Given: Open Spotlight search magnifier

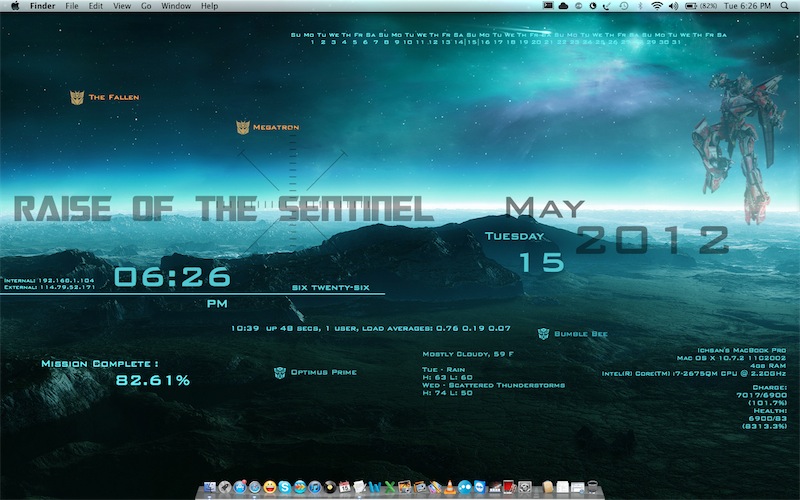Looking at the screenshot, I should (x=785, y=6).
